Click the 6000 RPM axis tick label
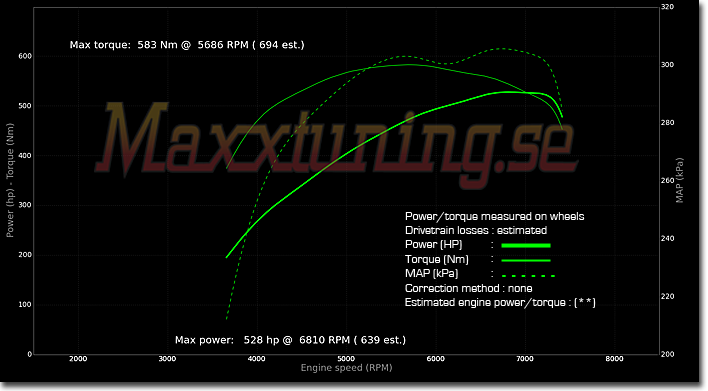The image size is (708, 391). tap(435, 359)
